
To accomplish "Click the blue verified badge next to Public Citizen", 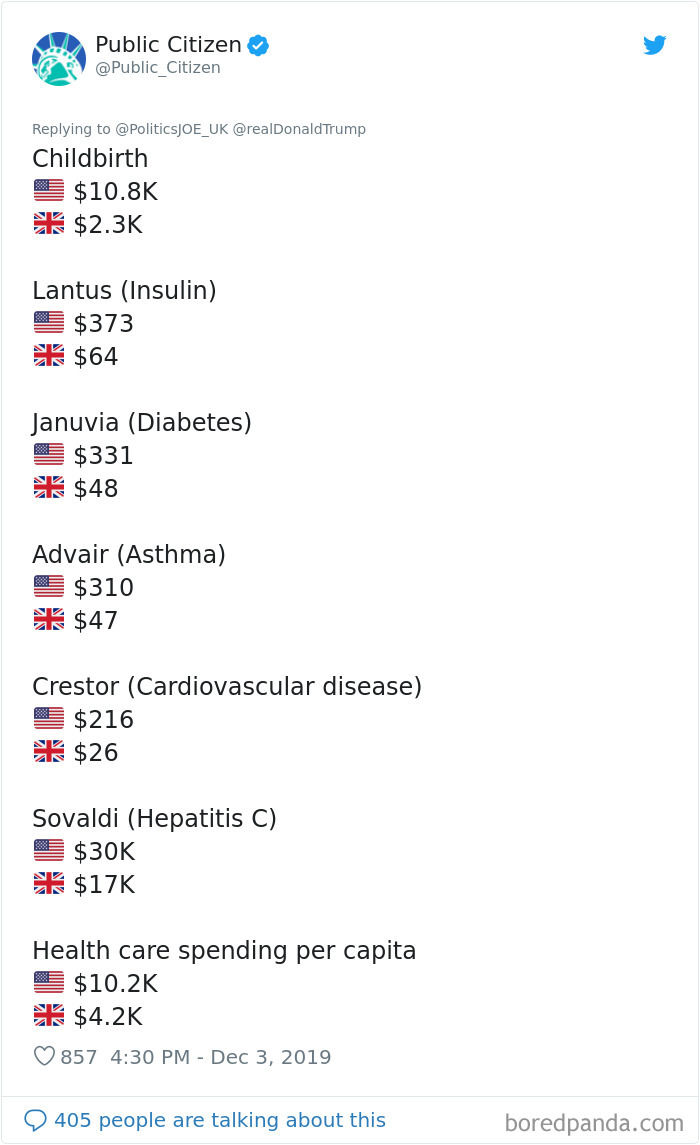I will (257, 44).
